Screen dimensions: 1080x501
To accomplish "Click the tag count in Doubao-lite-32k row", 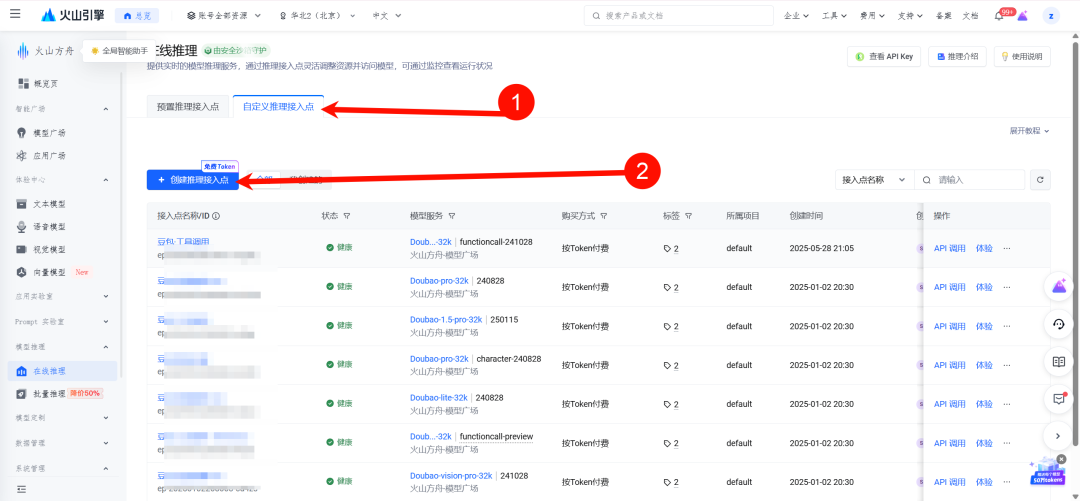I will coord(671,405).
